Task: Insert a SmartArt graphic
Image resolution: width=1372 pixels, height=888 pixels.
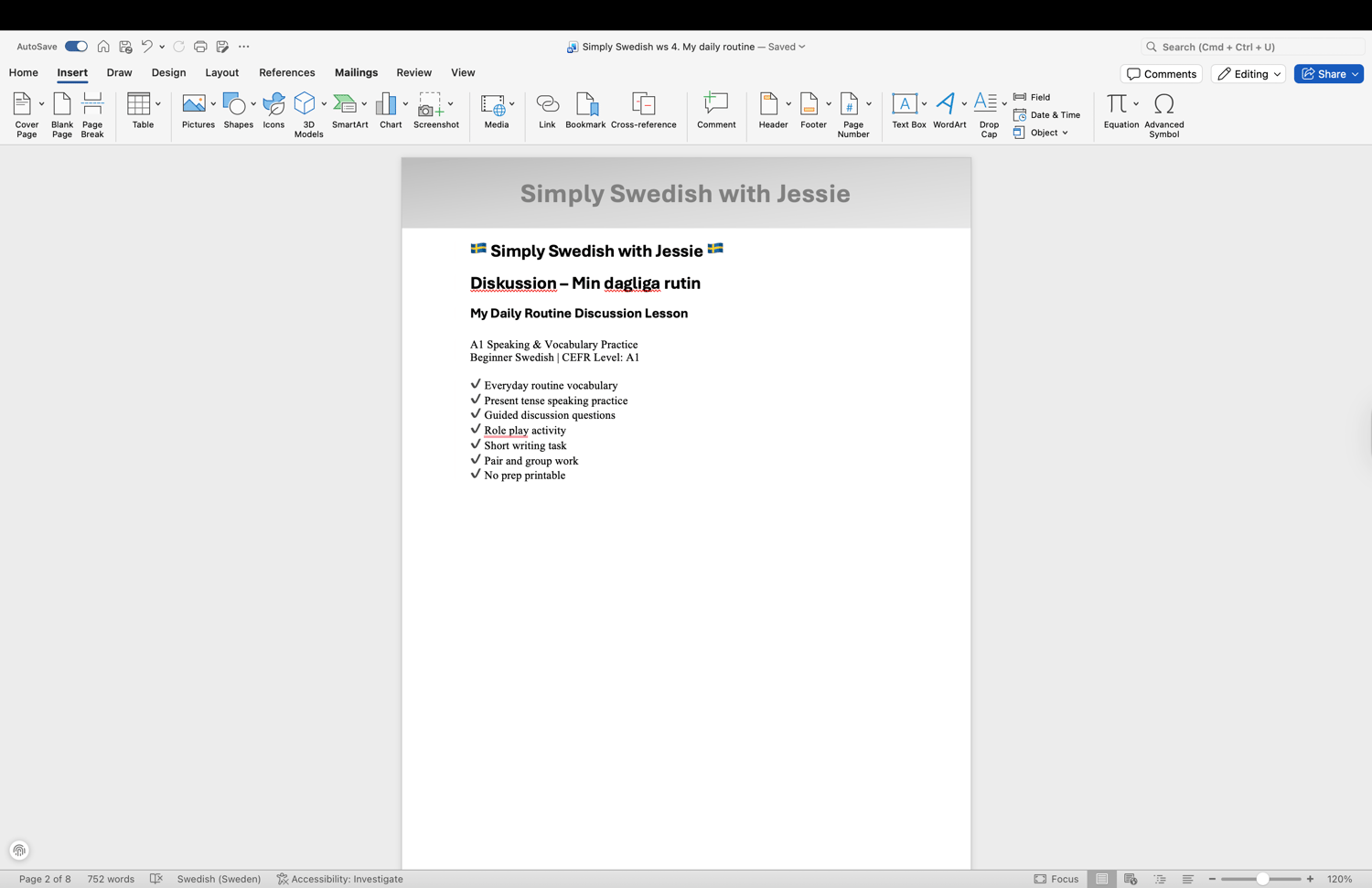Action: 349,111
